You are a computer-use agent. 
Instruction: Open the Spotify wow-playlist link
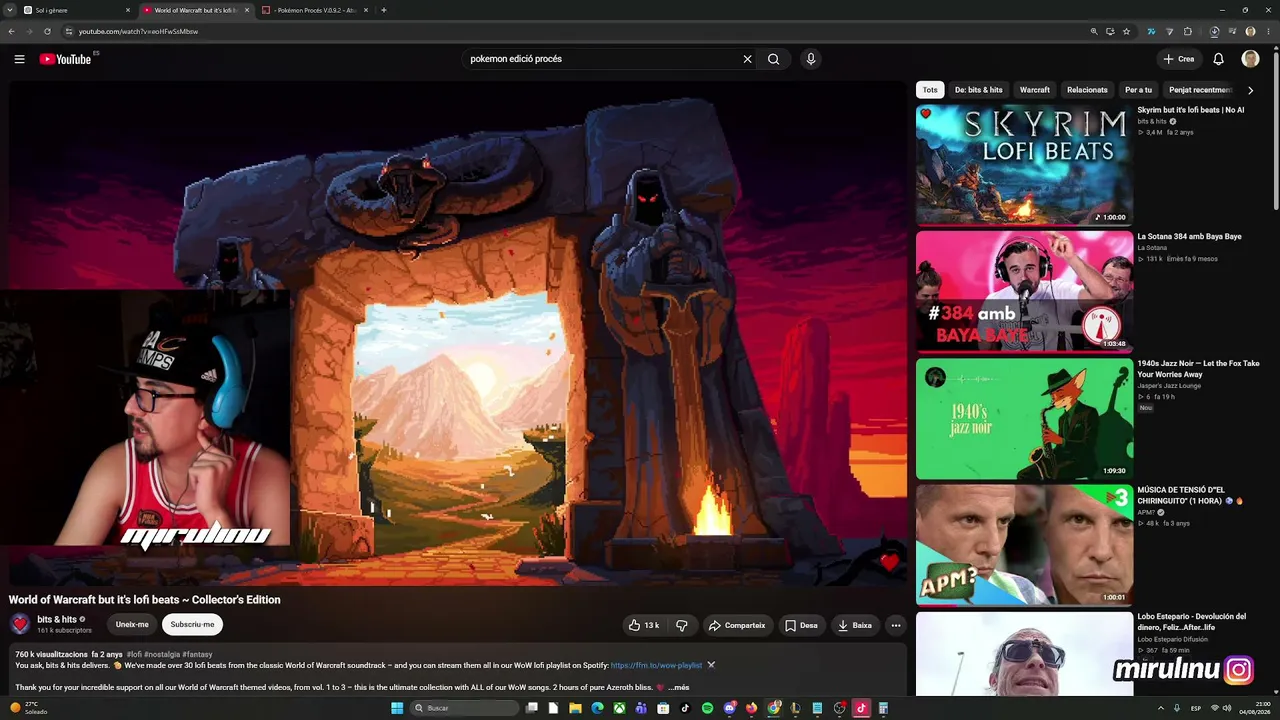point(656,665)
